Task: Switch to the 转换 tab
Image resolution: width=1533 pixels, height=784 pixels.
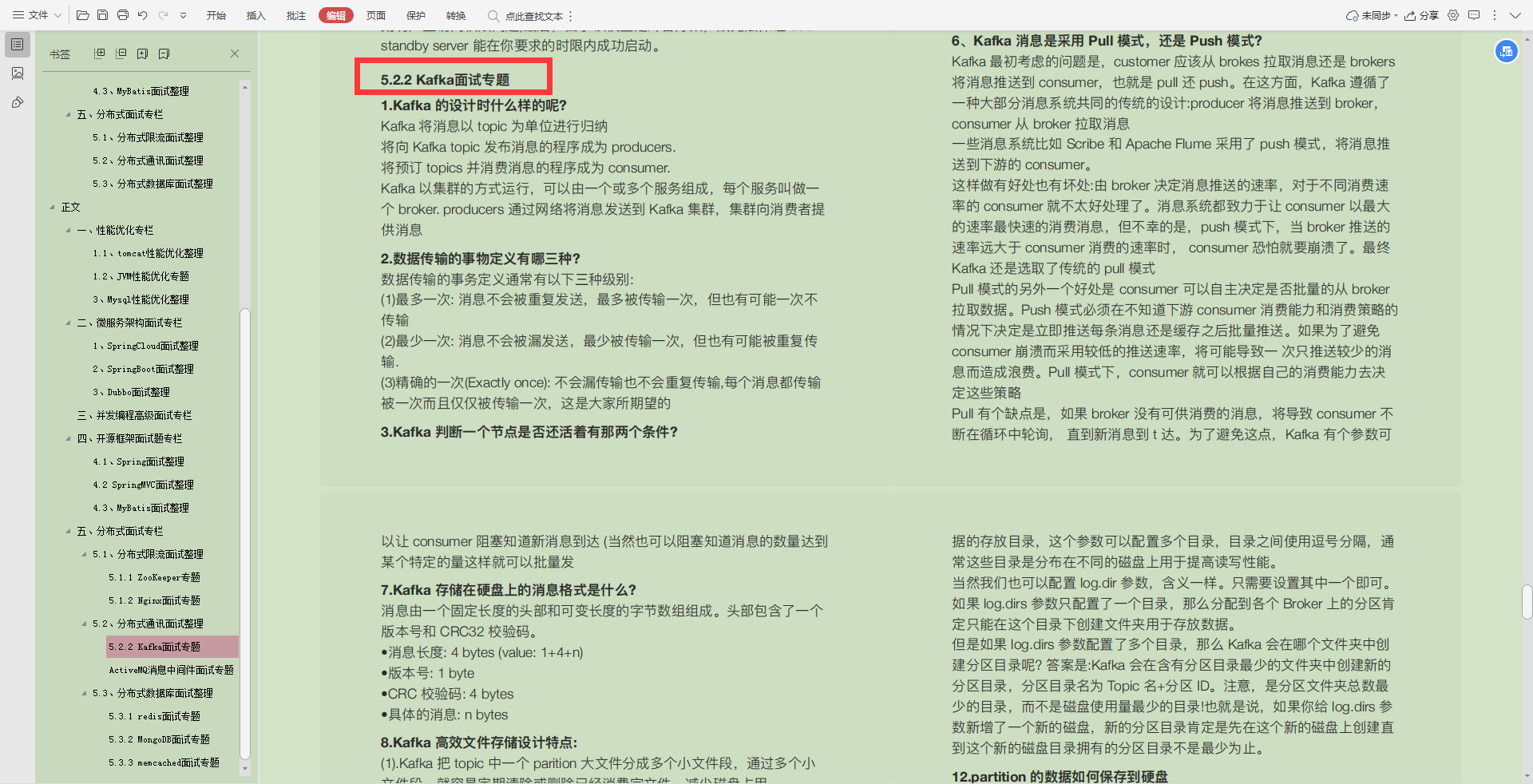Action: tap(456, 15)
